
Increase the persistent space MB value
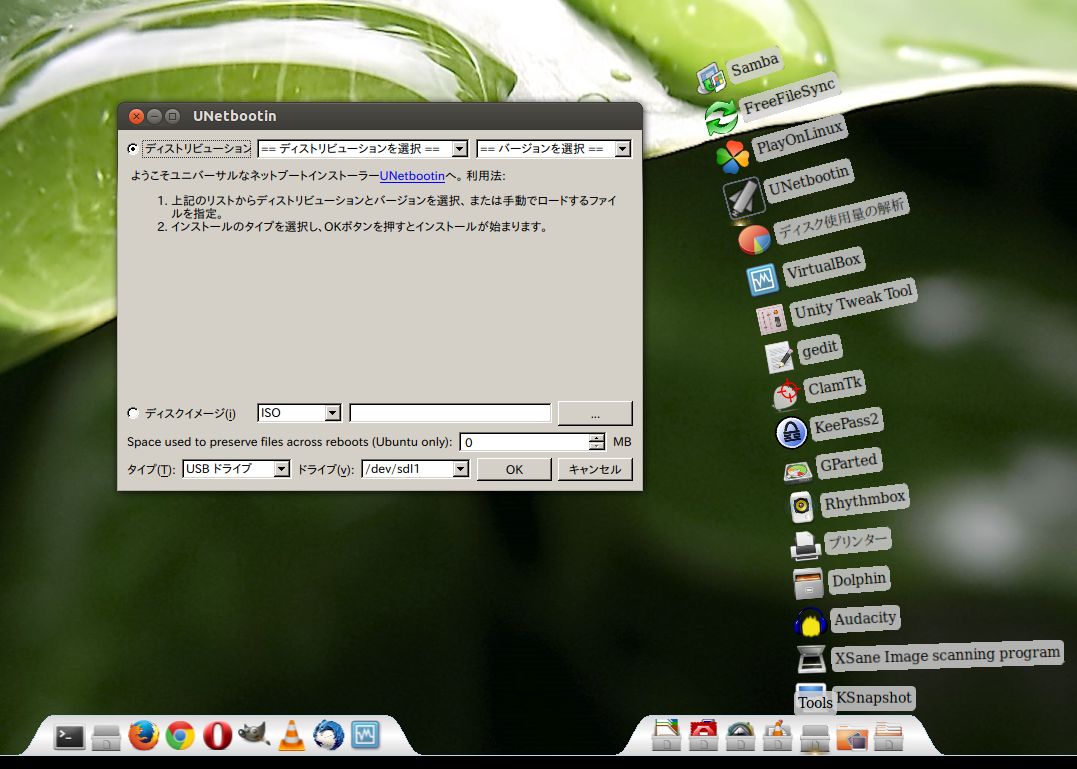coord(597,437)
